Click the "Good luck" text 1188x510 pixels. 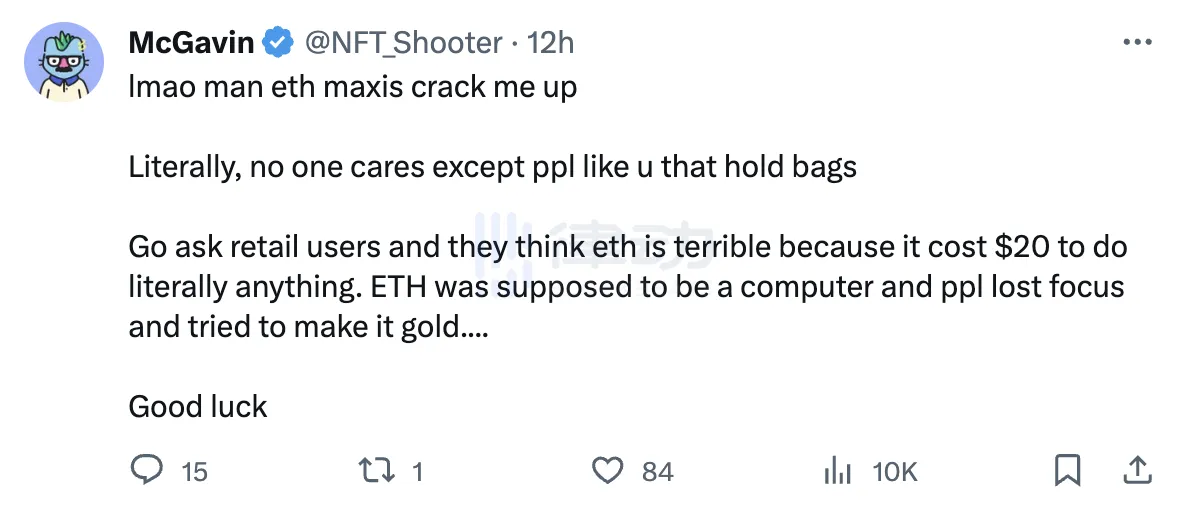198,407
